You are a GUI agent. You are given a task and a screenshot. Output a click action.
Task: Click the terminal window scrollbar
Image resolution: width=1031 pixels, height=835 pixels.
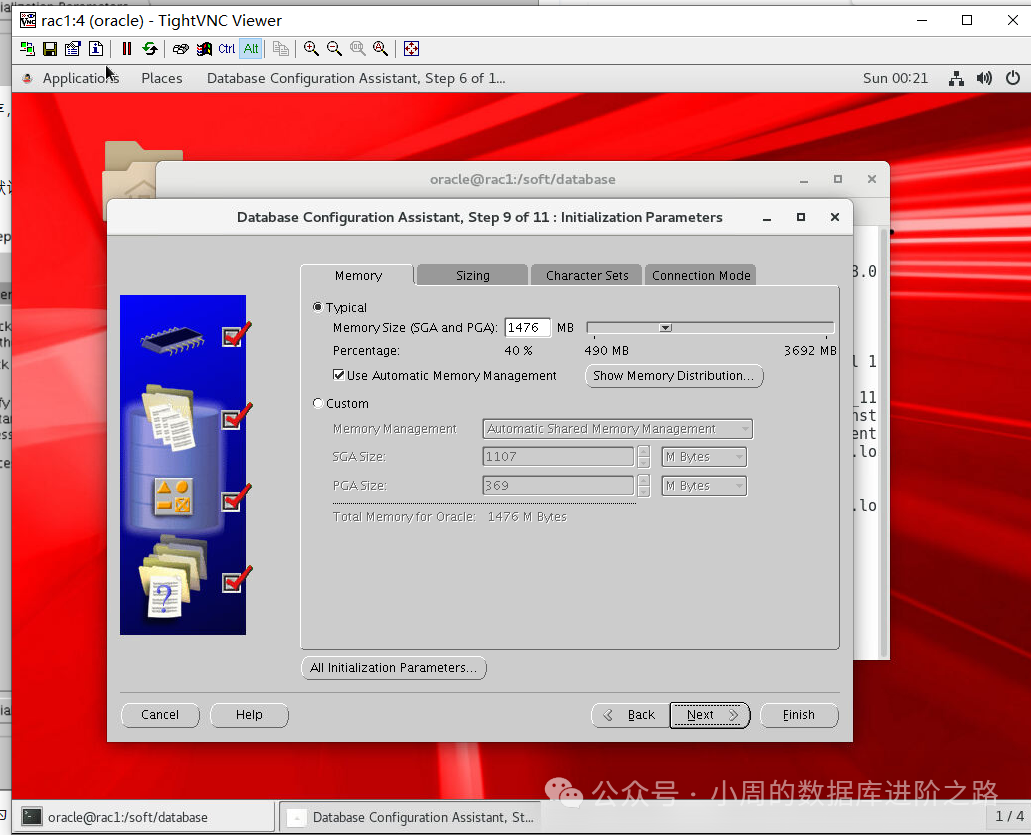(x=884, y=442)
